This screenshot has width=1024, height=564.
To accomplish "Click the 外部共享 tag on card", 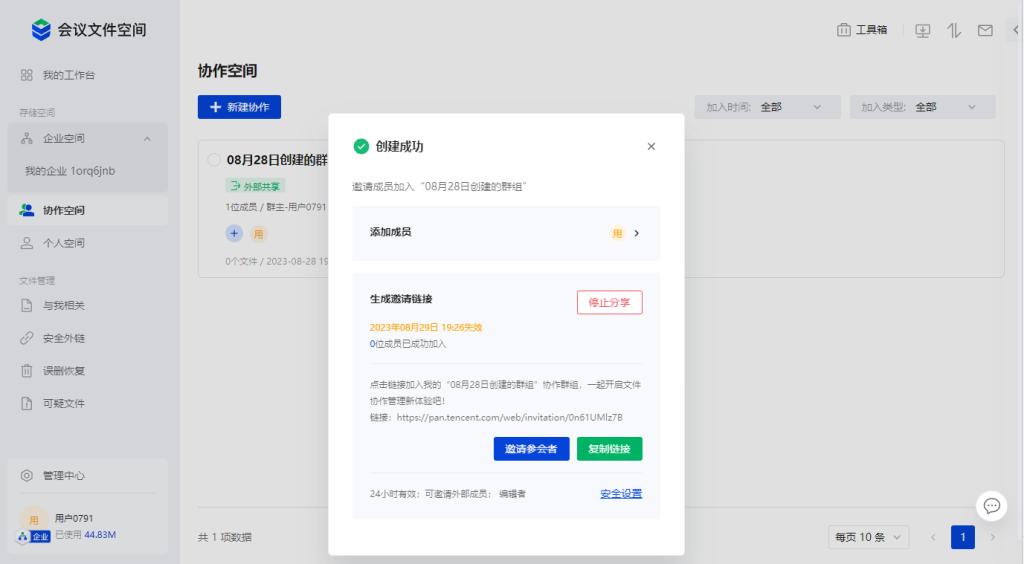I will (x=255, y=186).
